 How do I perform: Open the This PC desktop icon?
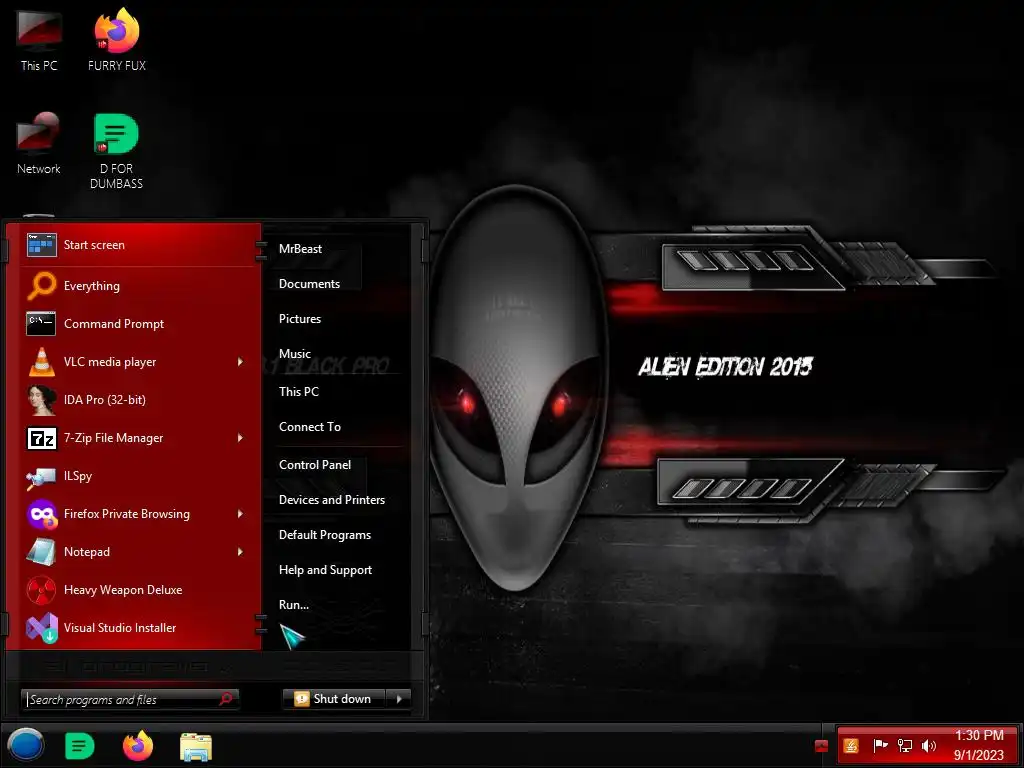click(x=39, y=39)
